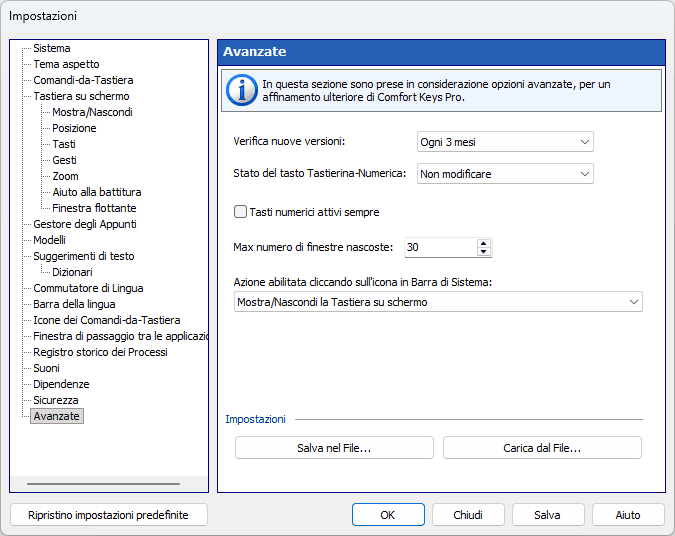Image resolution: width=675 pixels, height=536 pixels.
Task: Increase max hidden windows with up arrow
Action: 483,244
